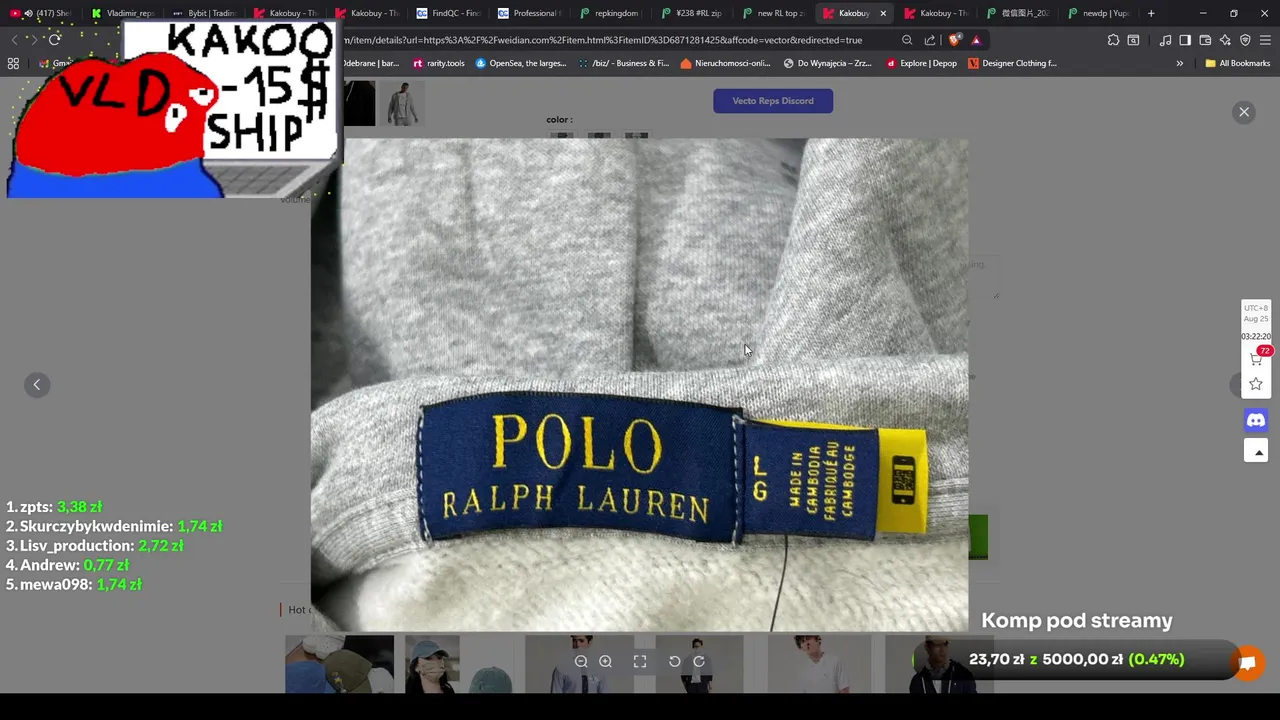Click the share icon in the address bar
Screen dimensions: 1280x720
click(930, 40)
